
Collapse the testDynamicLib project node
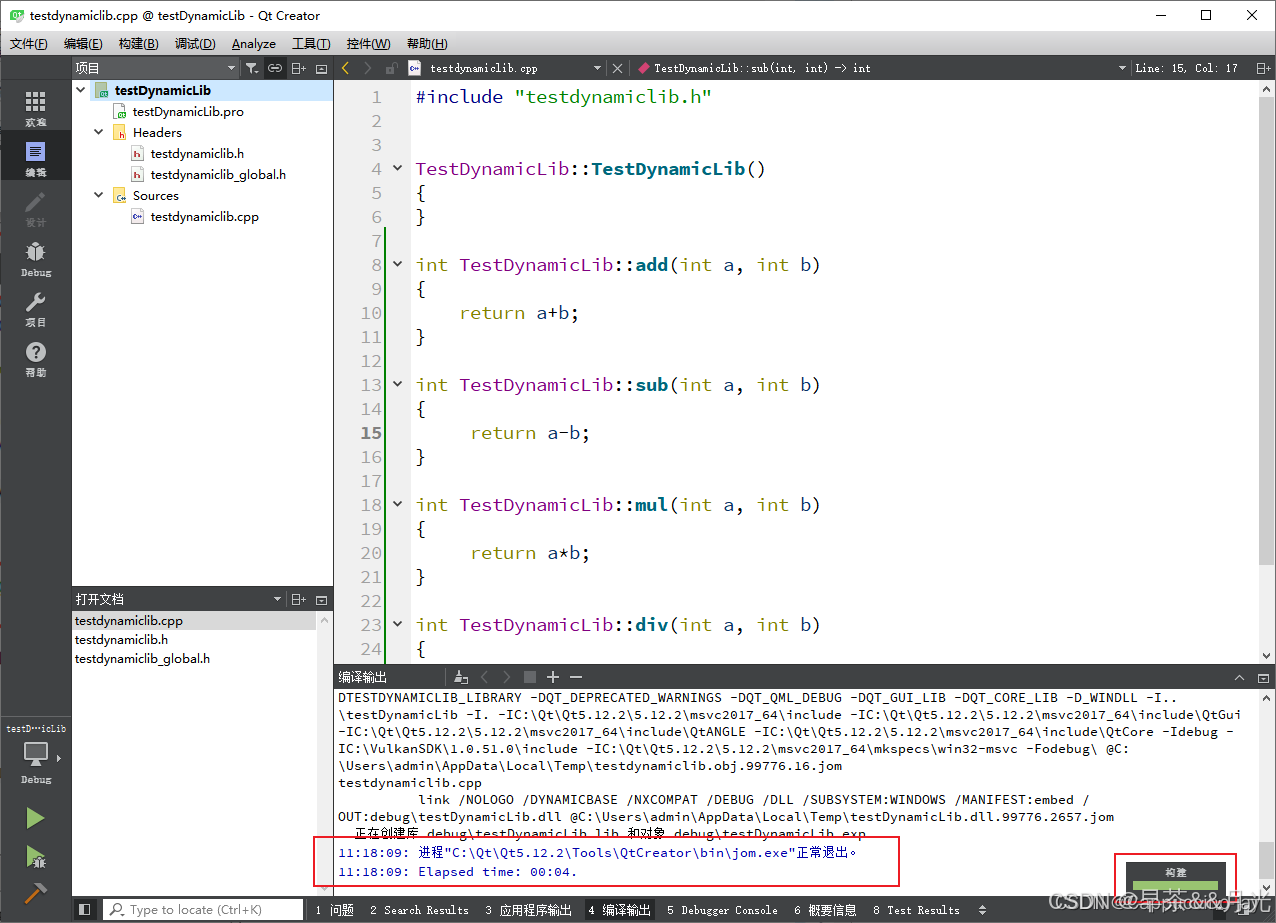(81, 90)
